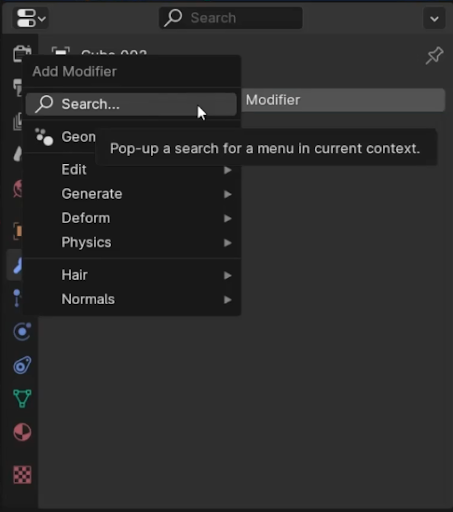453x512 pixels.
Task: Open the Particles properties tab icon
Action: pyautogui.click(x=17, y=298)
